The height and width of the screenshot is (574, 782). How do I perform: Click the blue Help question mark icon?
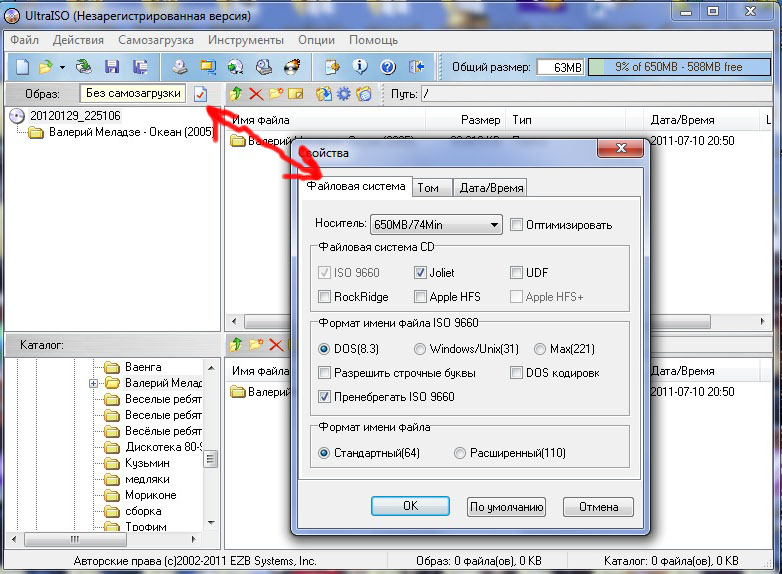(388, 67)
